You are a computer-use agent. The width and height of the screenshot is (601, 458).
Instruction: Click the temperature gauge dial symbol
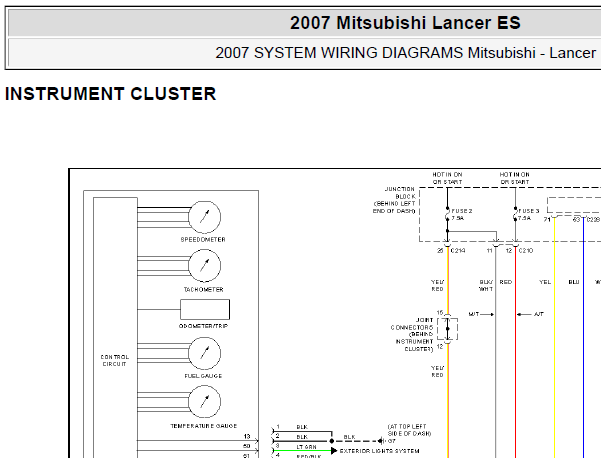pyautogui.click(x=205, y=402)
